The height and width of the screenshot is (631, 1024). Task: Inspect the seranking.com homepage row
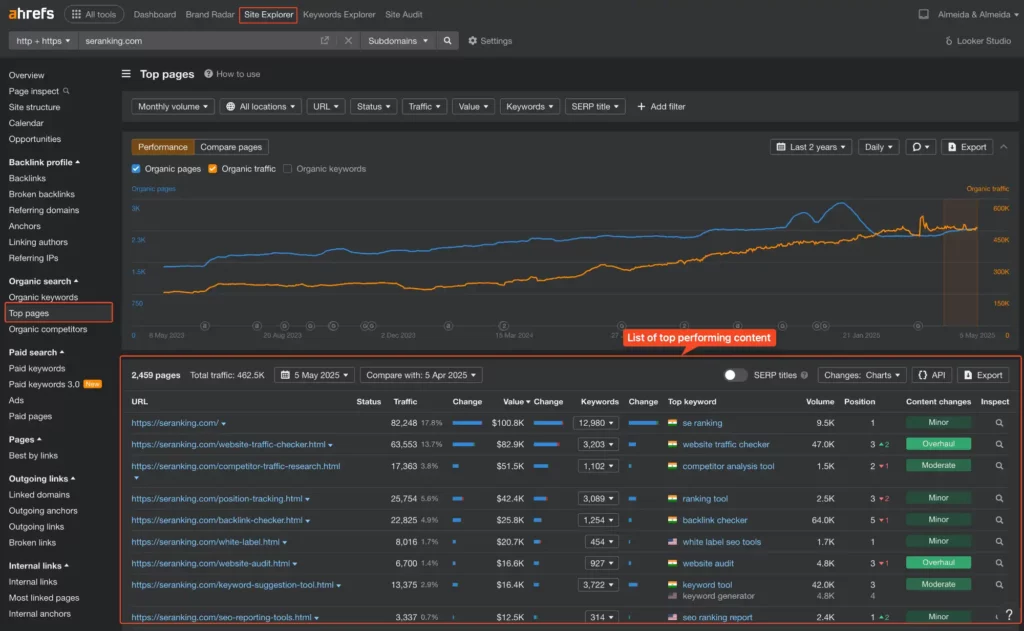(x=999, y=423)
